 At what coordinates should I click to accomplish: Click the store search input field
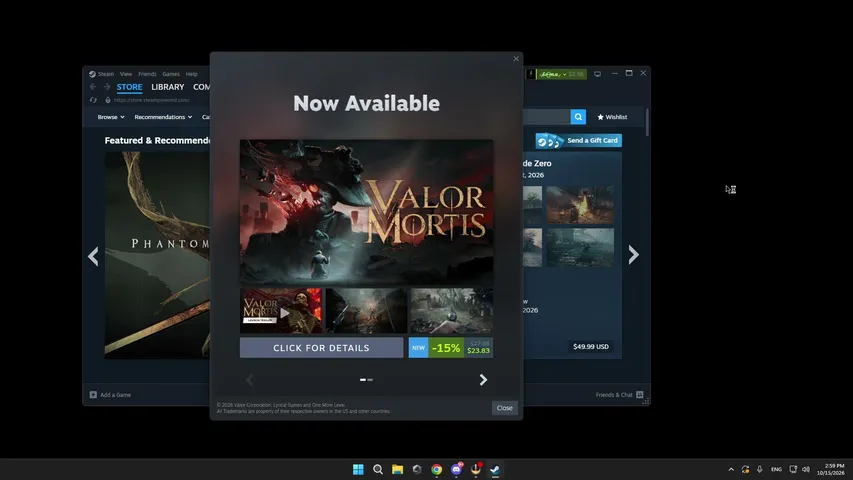[547, 117]
